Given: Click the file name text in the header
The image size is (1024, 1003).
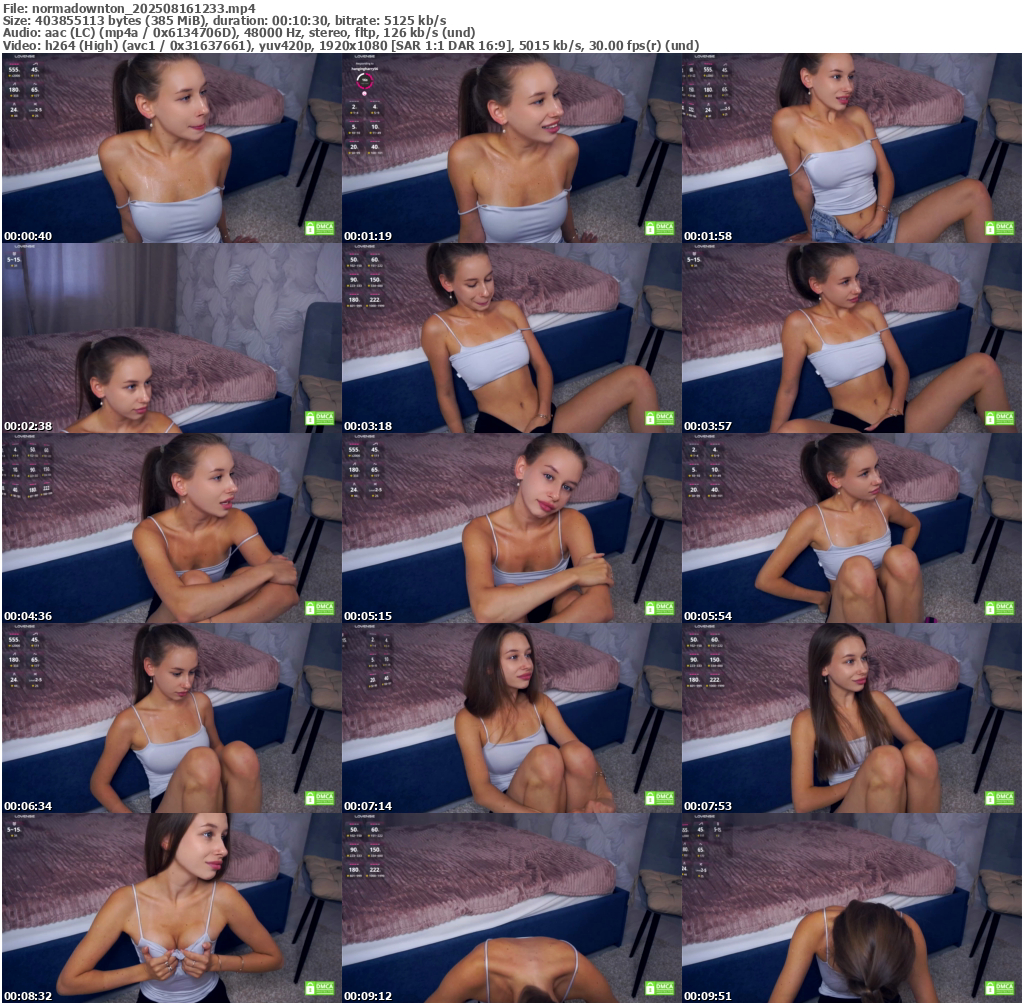Looking at the screenshot, I should 129,7.
